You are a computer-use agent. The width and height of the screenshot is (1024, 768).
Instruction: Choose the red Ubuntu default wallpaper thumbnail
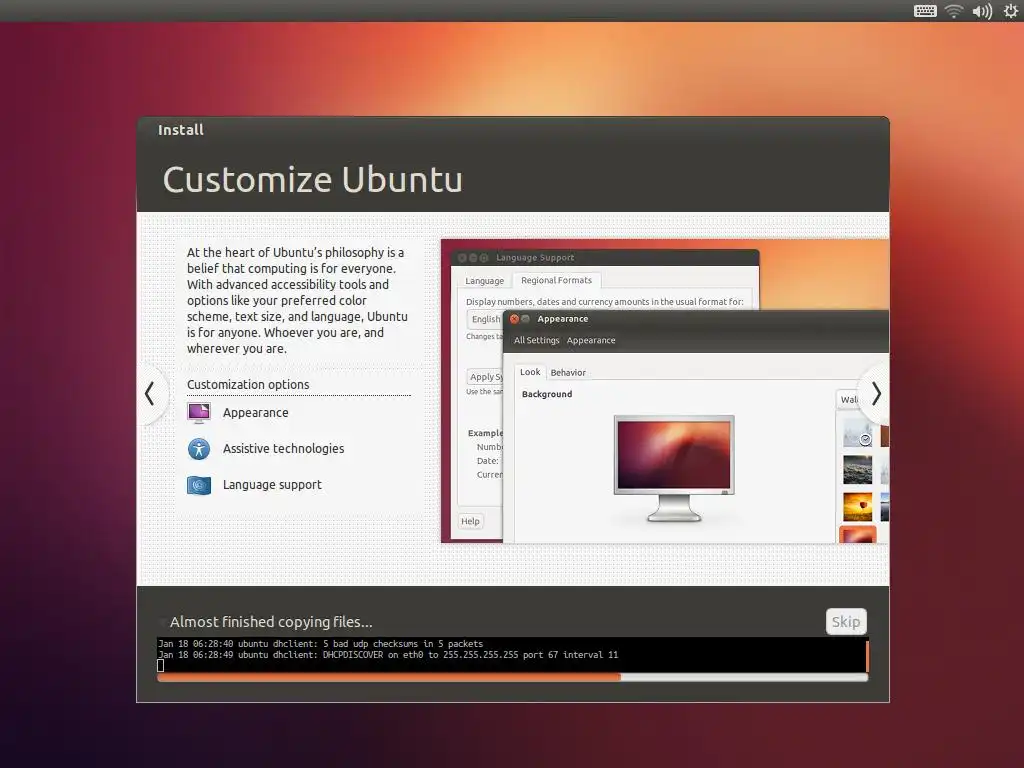[x=857, y=536]
